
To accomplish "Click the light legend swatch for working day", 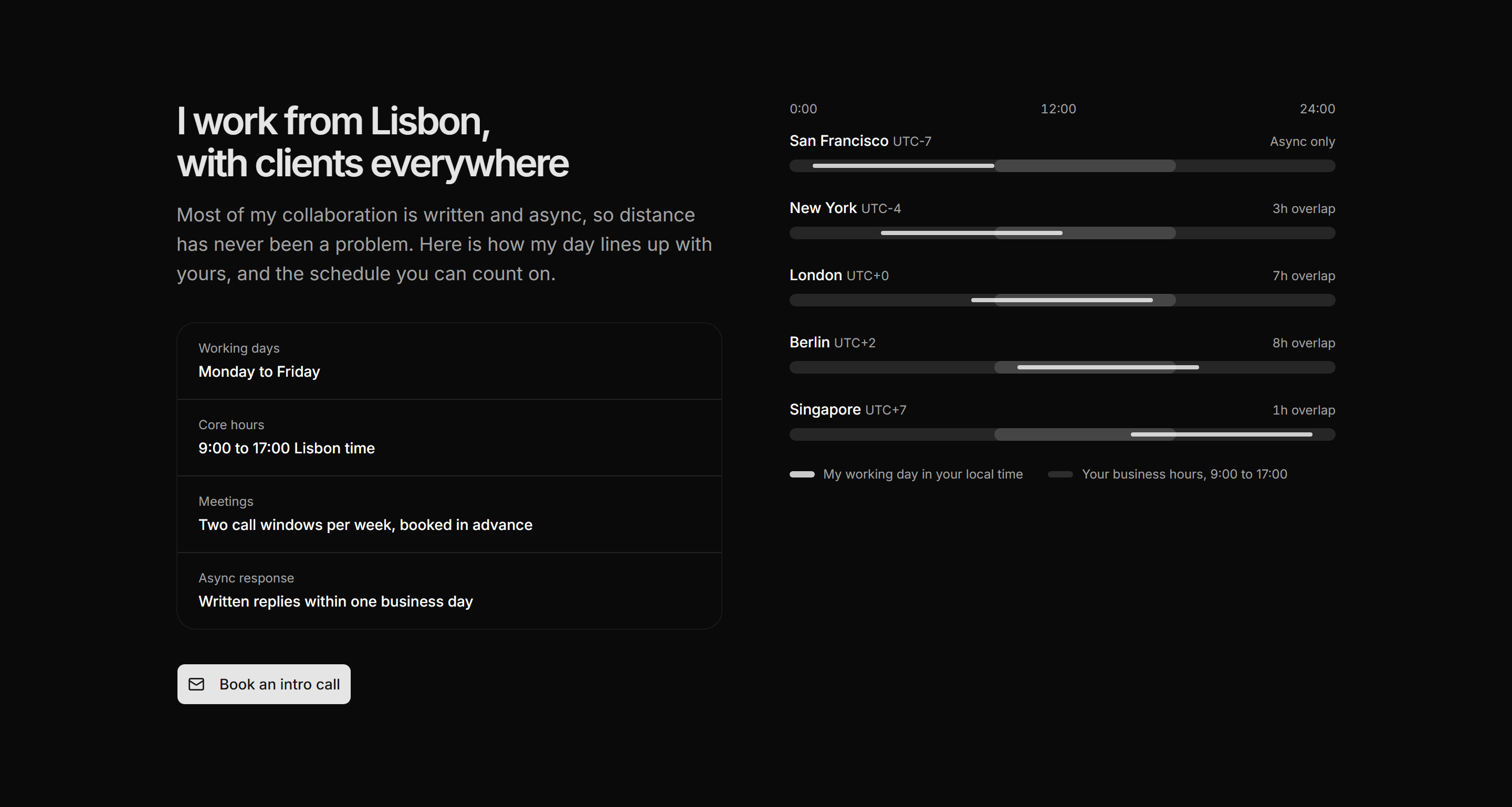I will 802,474.
